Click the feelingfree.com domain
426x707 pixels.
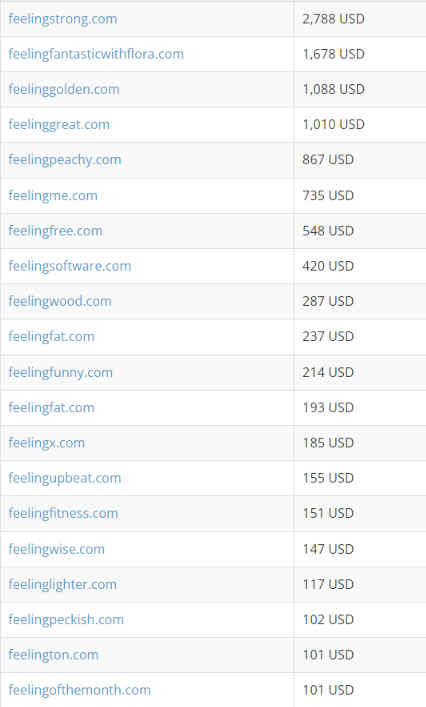(x=55, y=231)
